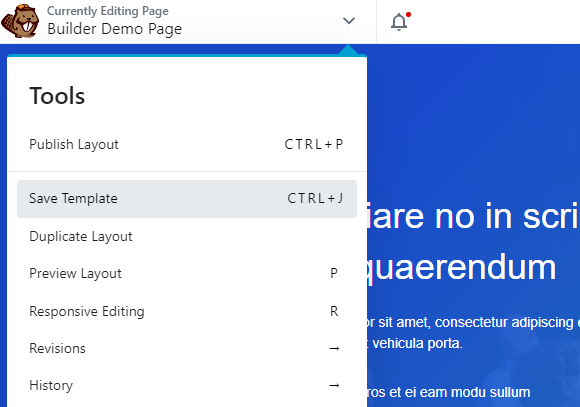Switch to Responsive Editing
This screenshot has height=407, width=580.
(187, 311)
